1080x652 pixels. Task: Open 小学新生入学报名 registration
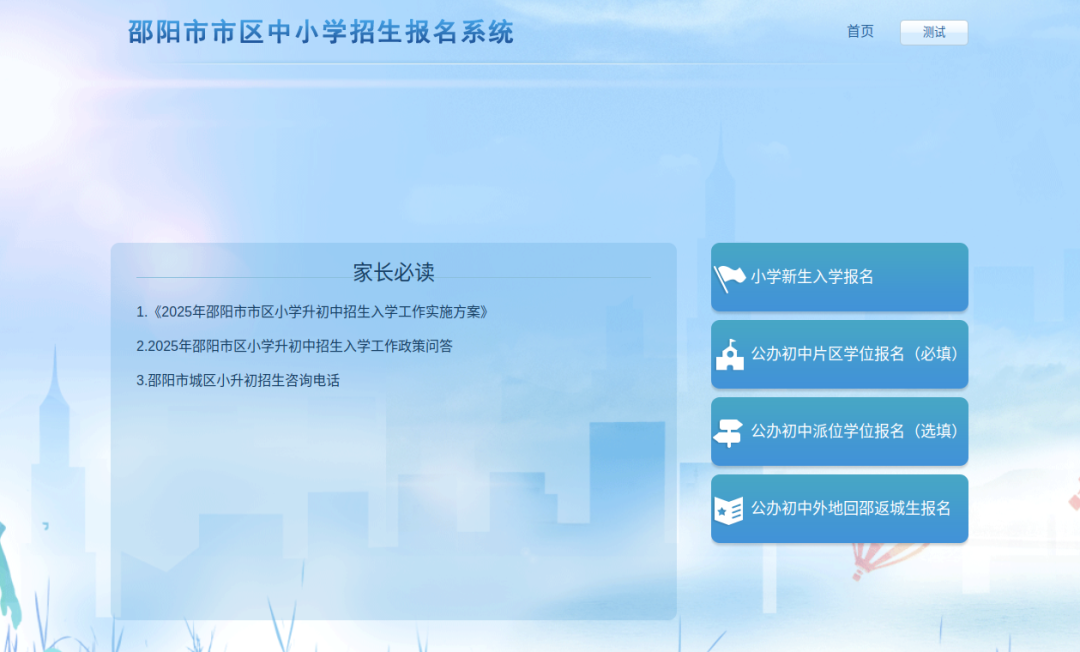840,277
